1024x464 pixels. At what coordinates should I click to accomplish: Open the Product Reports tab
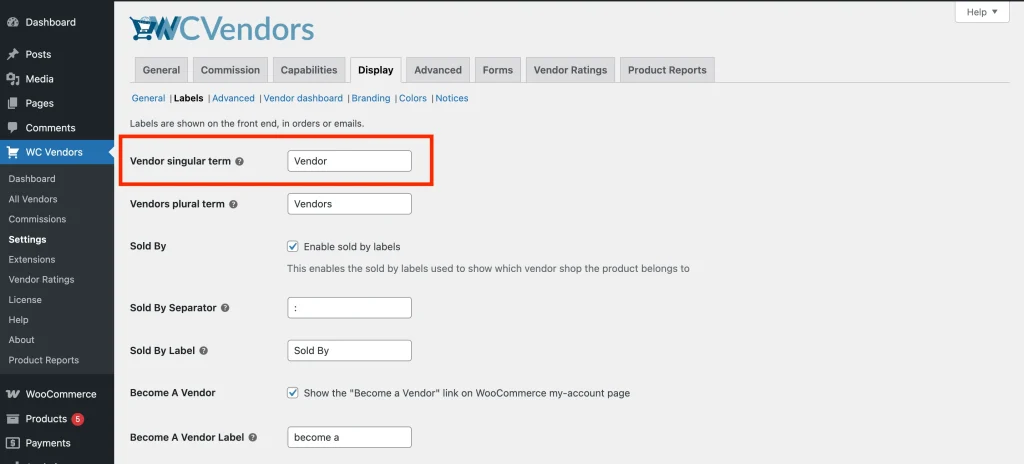[x=667, y=70]
